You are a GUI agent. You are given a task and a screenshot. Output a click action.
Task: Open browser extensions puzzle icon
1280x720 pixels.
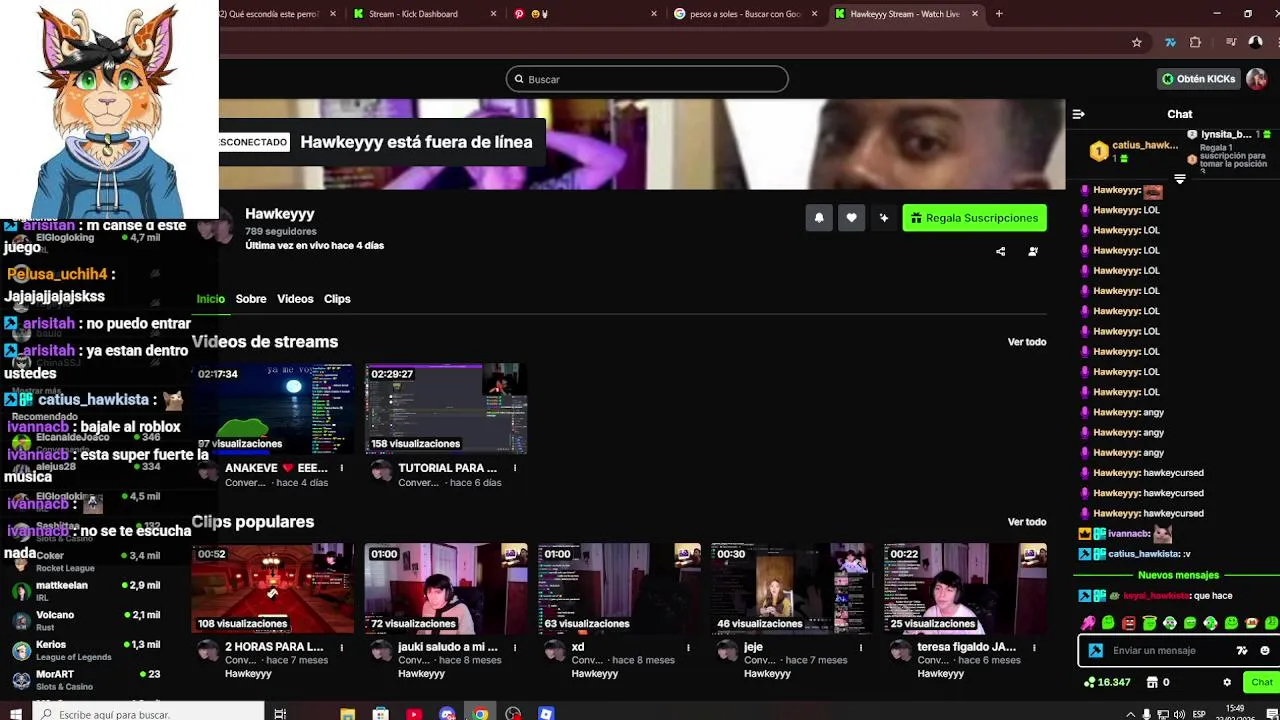tap(1195, 43)
